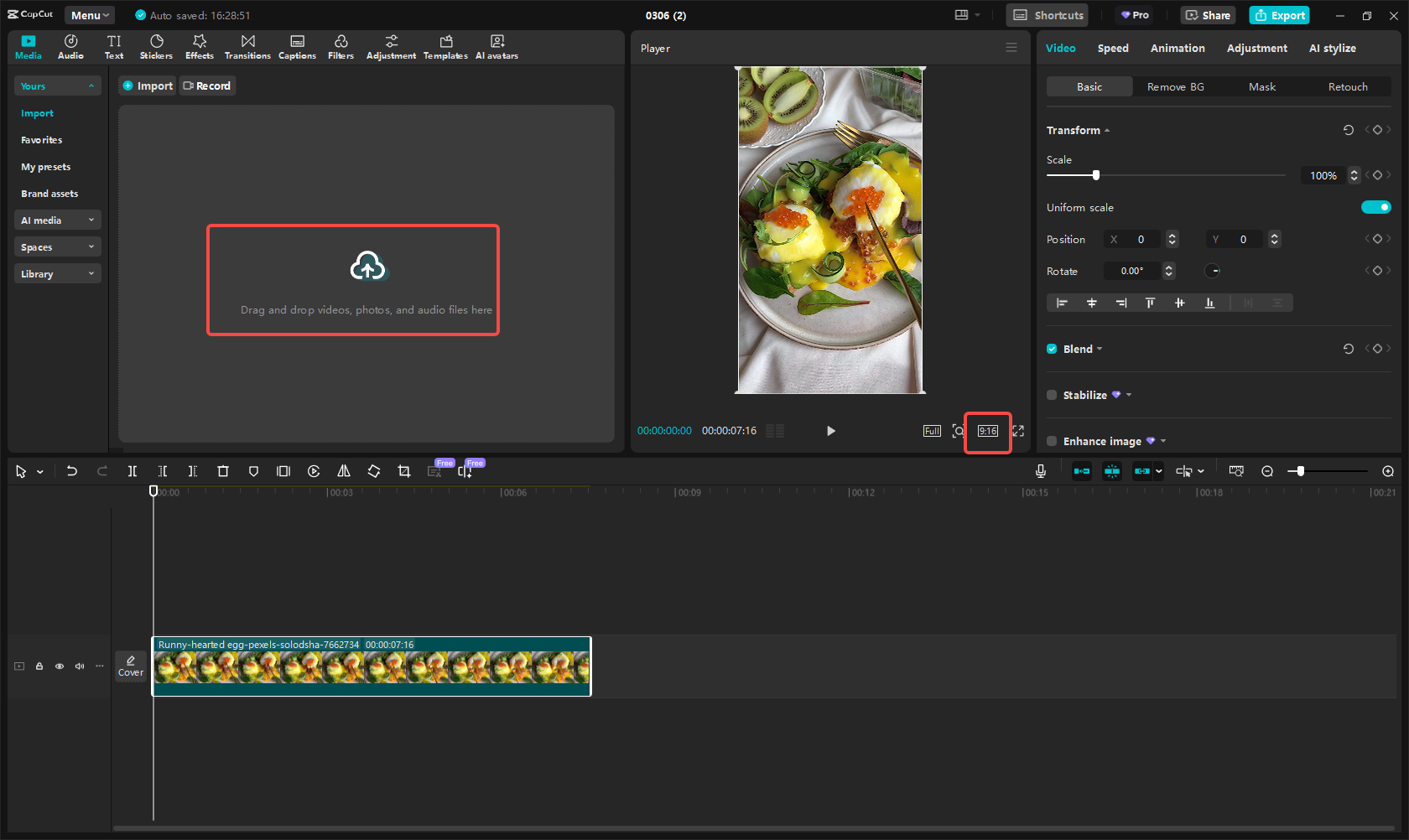Click the mirror flip icon
The height and width of the screenshot is (840, 1409).
[x=344, y=471]
